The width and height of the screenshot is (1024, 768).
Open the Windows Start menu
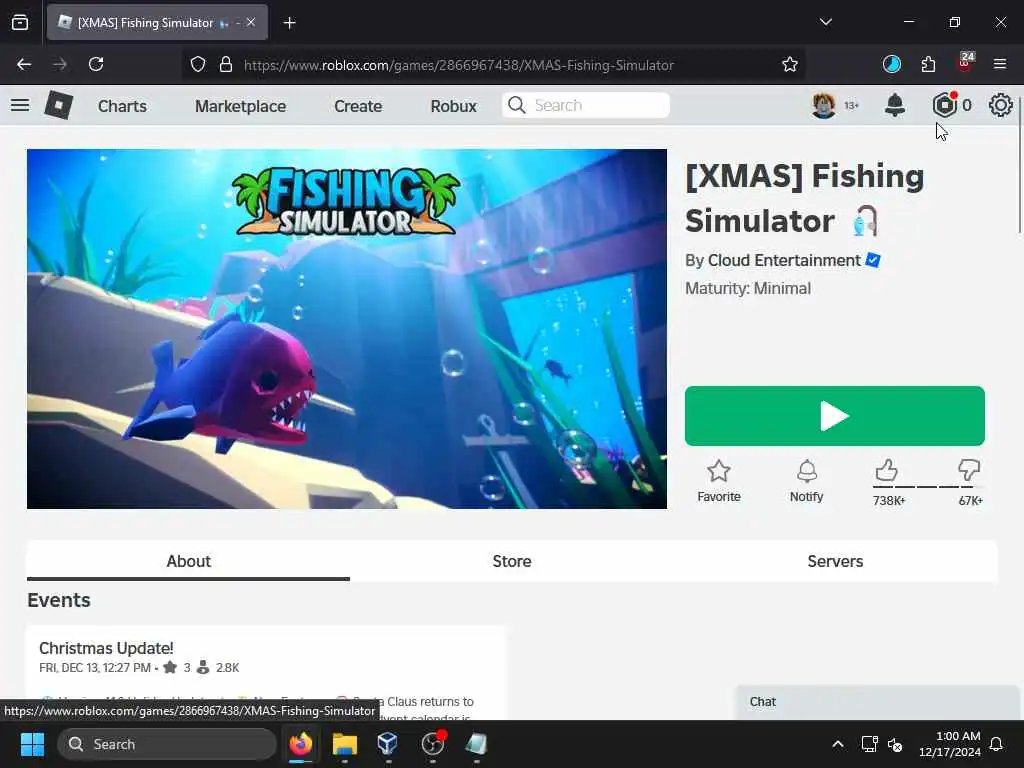click(x=32, y=744)
